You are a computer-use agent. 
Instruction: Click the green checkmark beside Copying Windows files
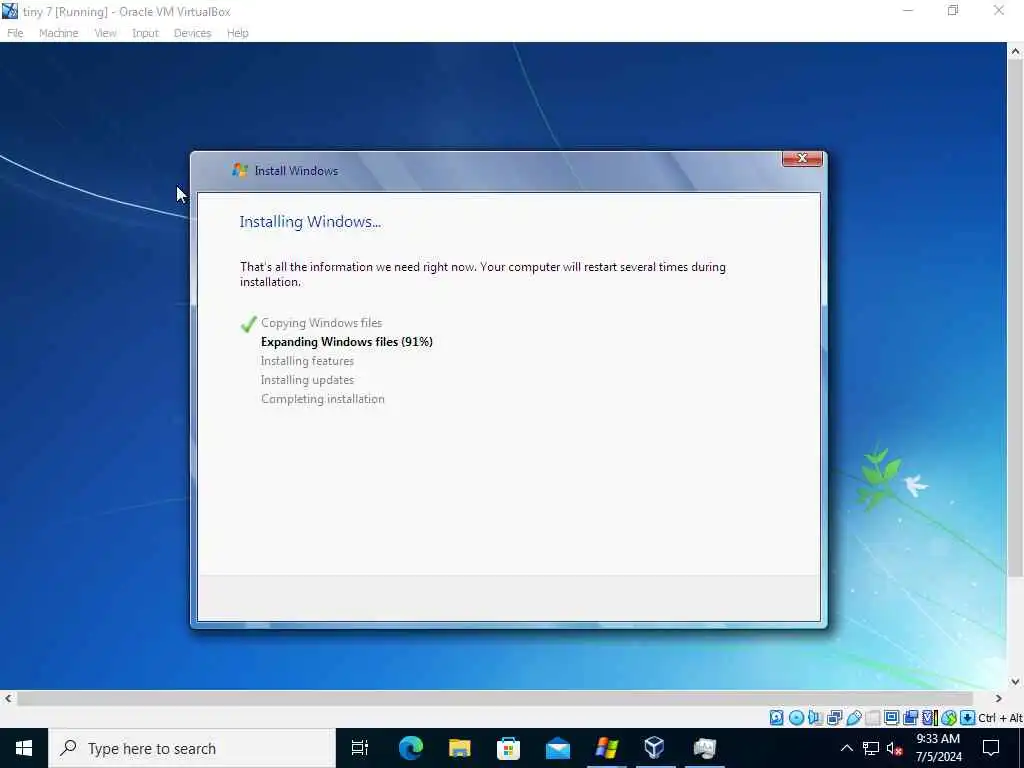[248, 323]
